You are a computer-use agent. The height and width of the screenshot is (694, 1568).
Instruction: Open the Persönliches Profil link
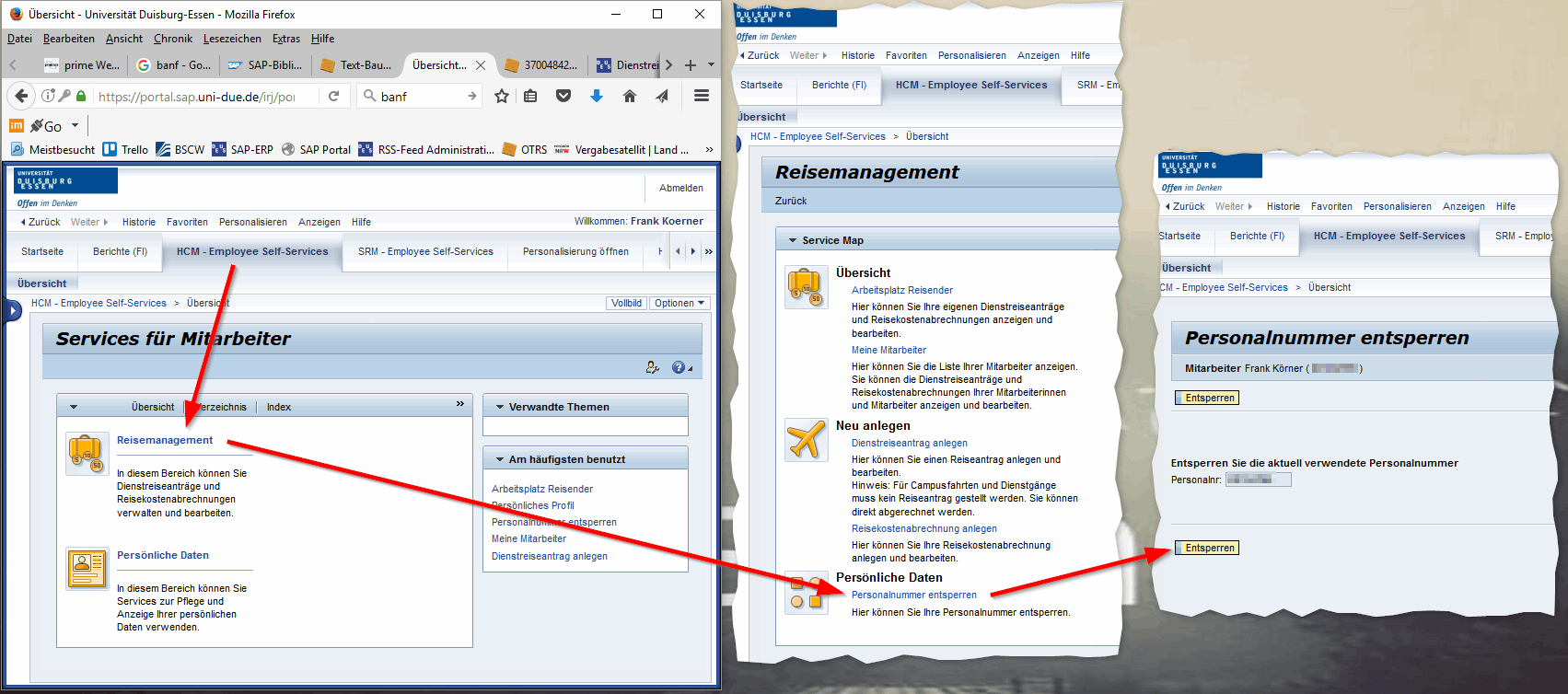pos(533,505)
